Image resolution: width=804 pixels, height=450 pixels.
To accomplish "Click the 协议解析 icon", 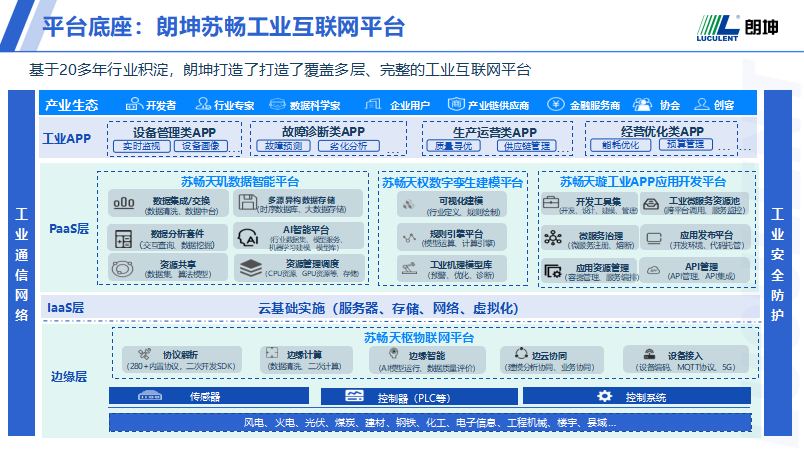I will coord(145,354).
